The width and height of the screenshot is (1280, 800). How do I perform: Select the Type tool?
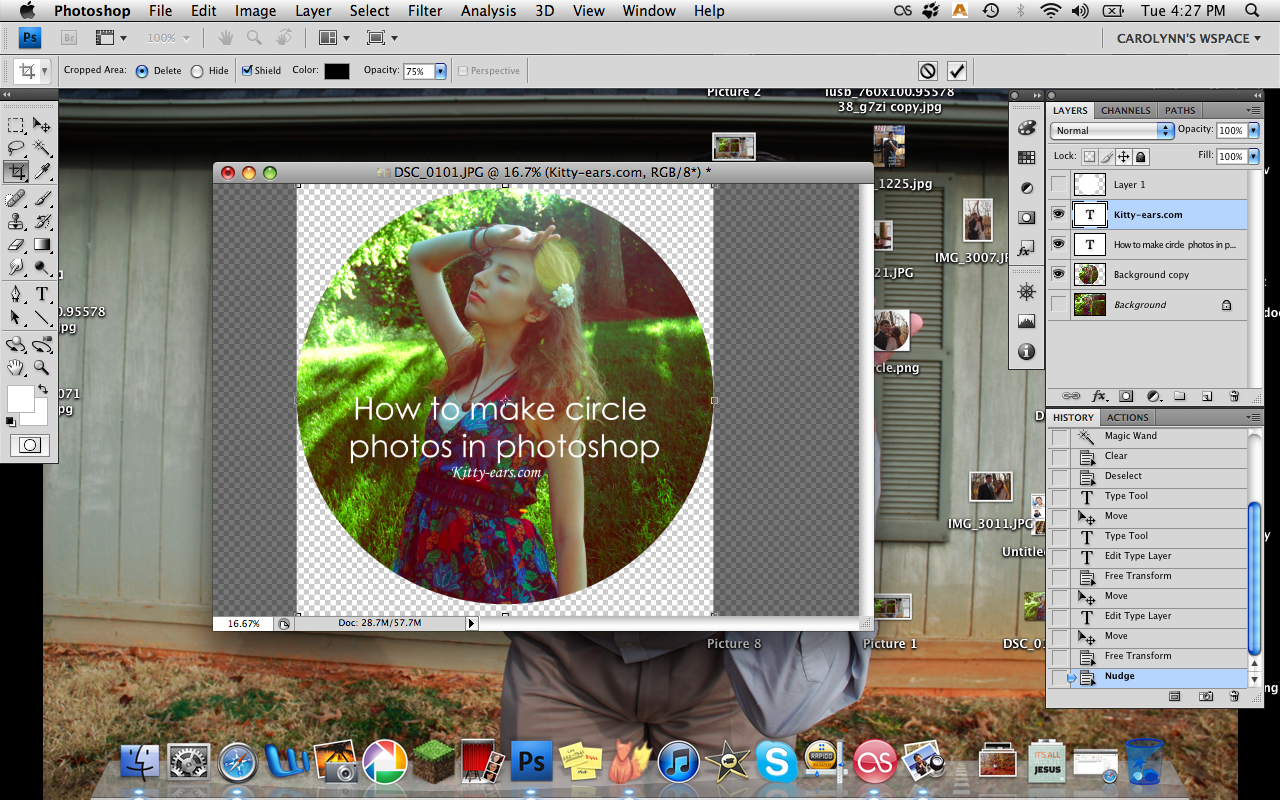point(43,294)
